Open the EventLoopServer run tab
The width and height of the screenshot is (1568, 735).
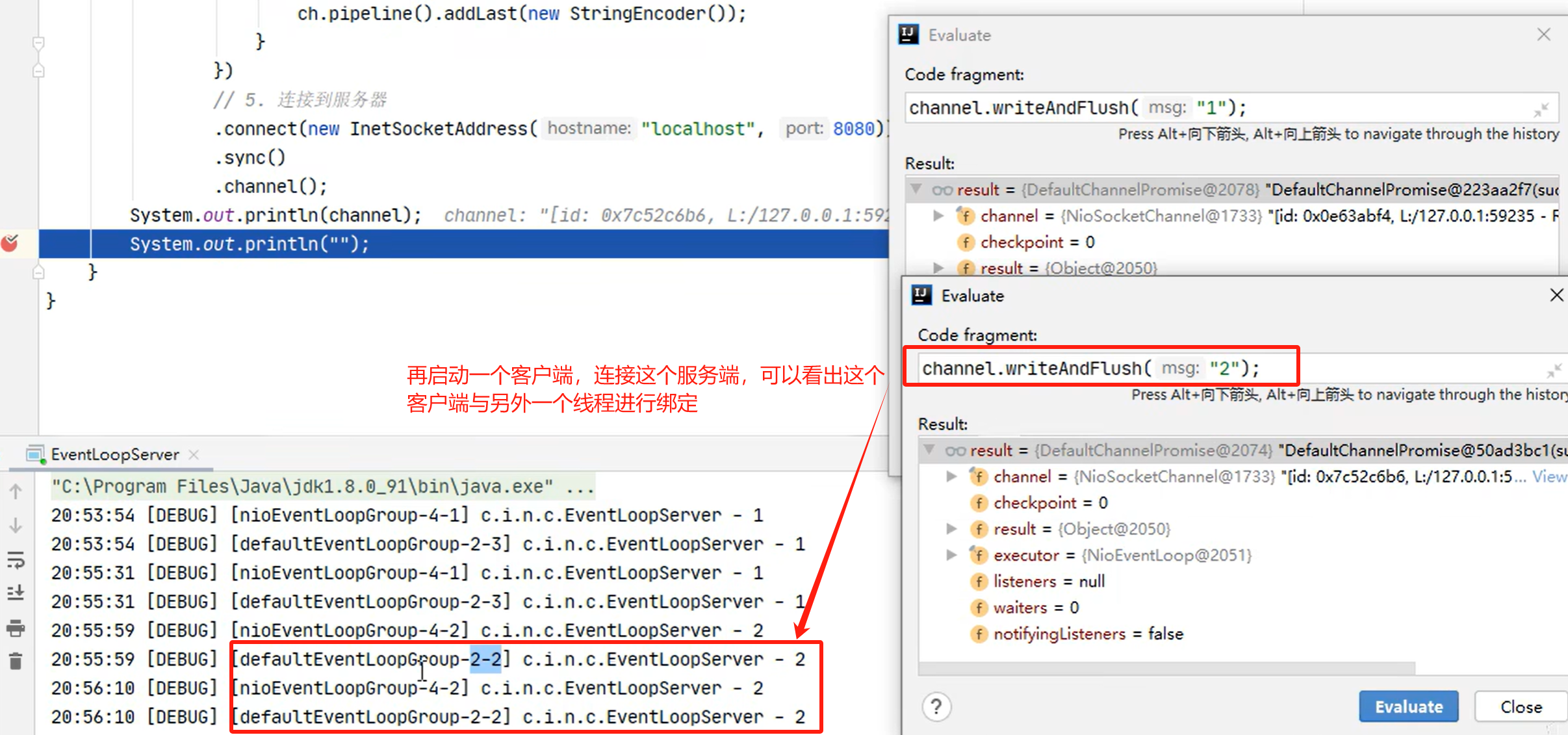114,454
